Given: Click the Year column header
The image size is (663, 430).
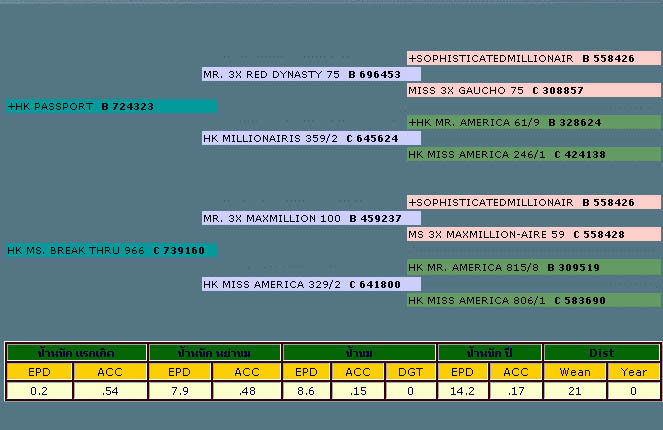Looking at the screenshot, I should [630, 371].
